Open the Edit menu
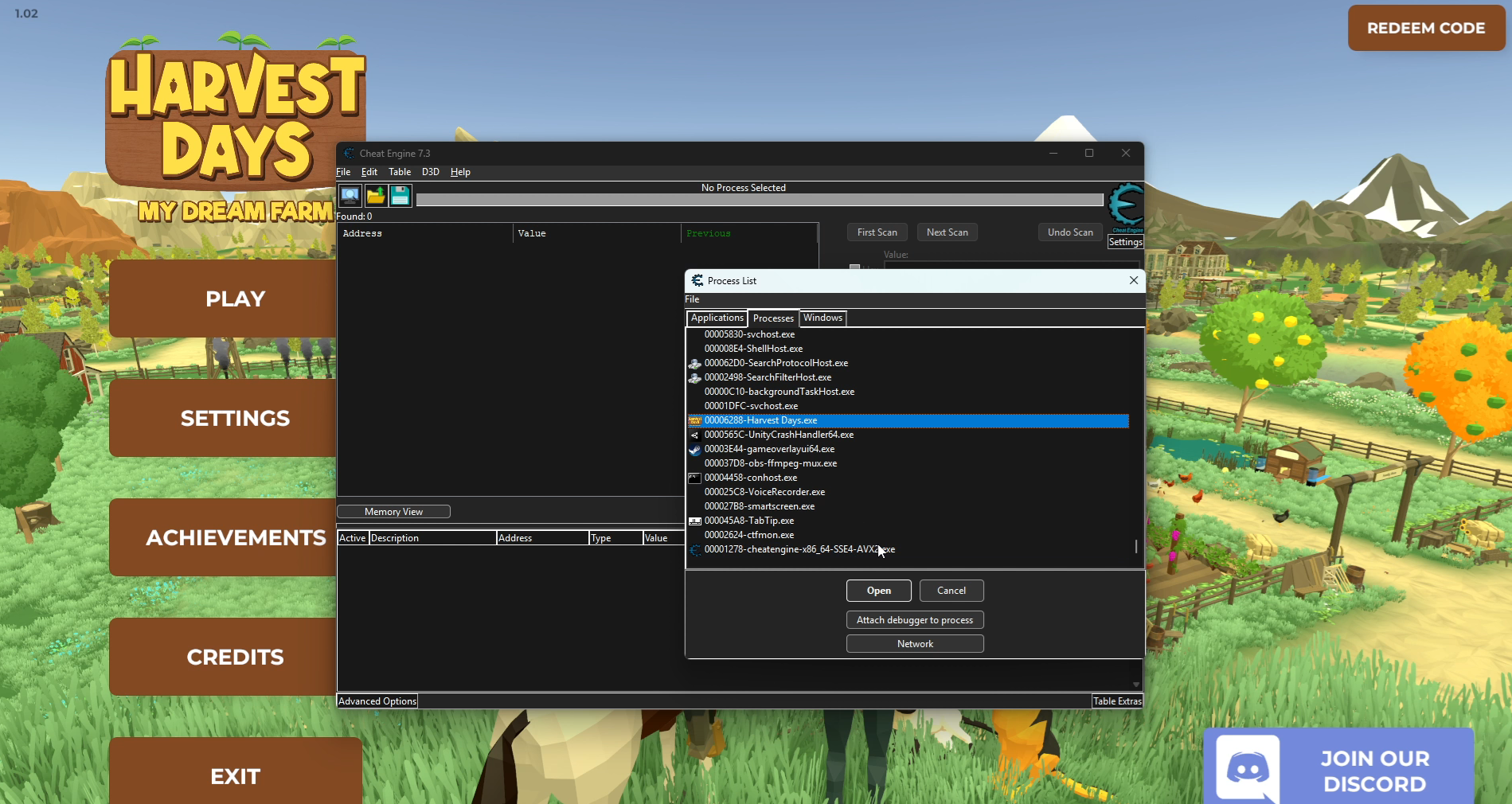 click(x=369, y=172)
